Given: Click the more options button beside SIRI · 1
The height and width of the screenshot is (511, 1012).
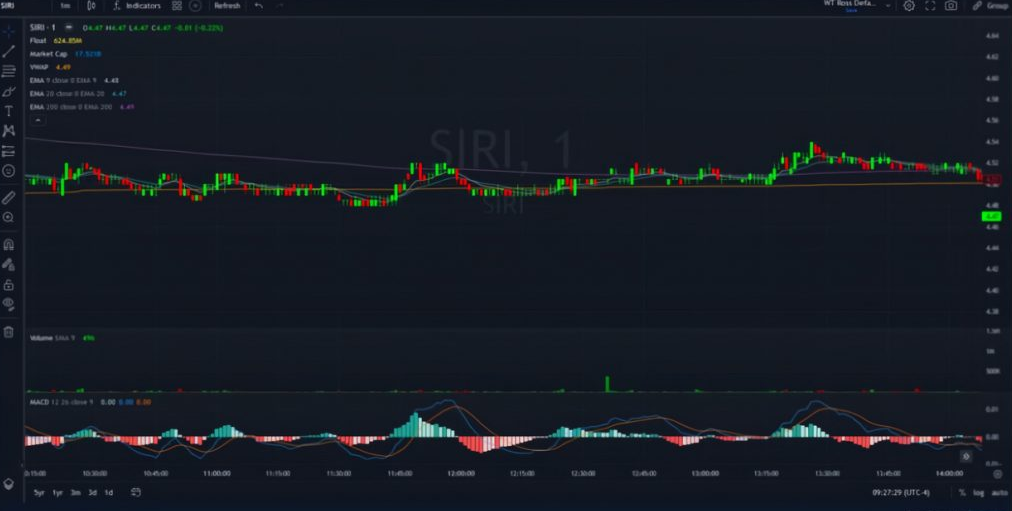Looking at the screenshot, I should pos(69,28).
